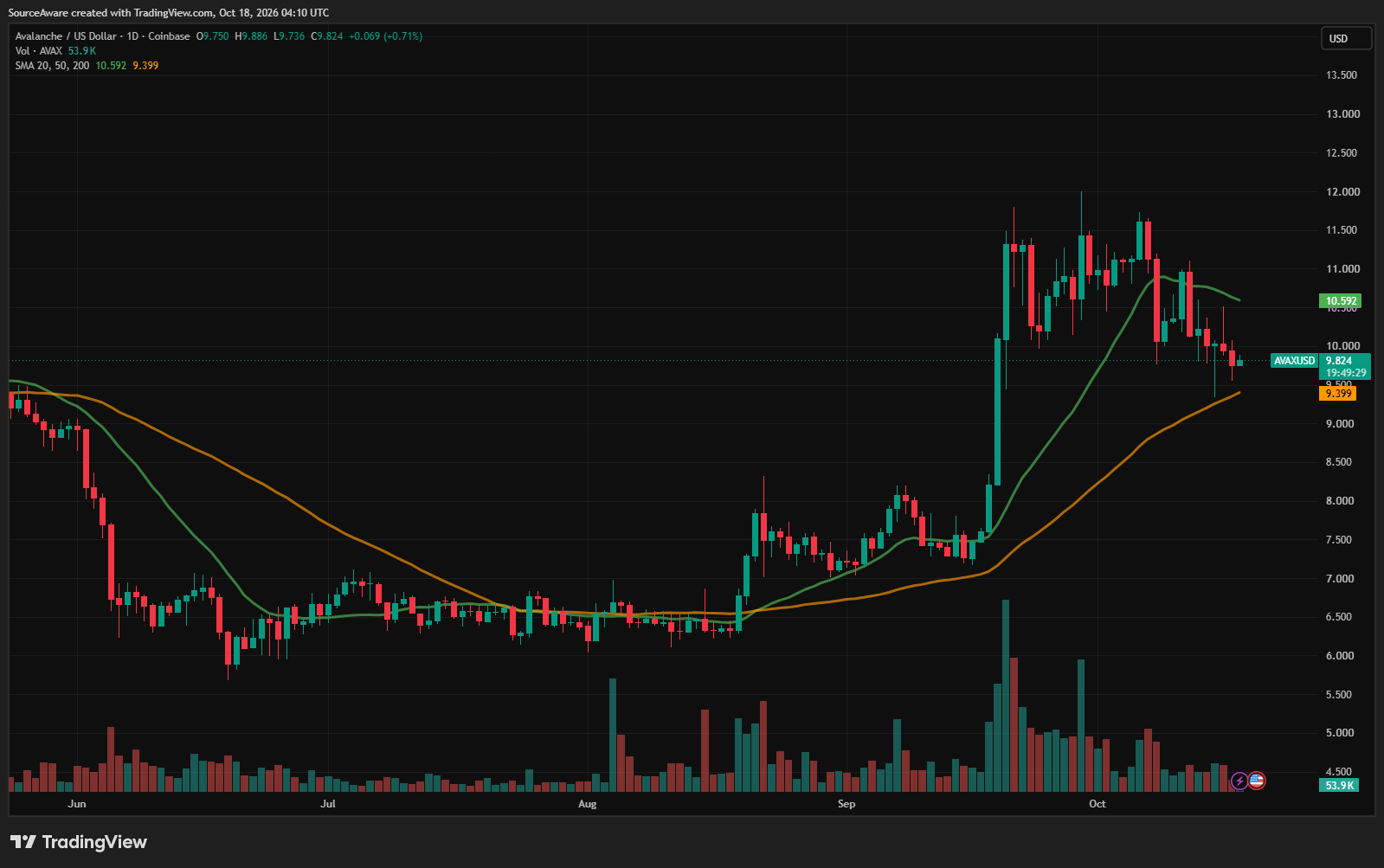This screenshot has height=868, width=1384.
Task: Click the Aug label on the time axis
Action: (588, 804)
